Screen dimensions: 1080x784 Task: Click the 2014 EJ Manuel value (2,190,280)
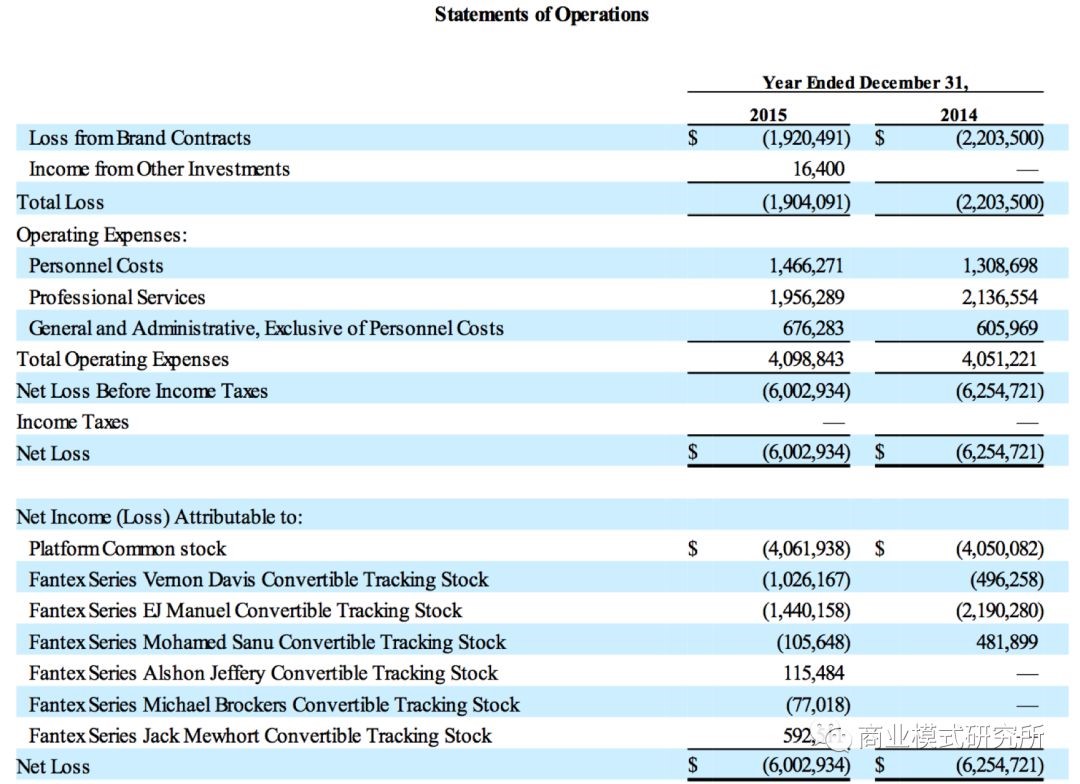(999, 611)
